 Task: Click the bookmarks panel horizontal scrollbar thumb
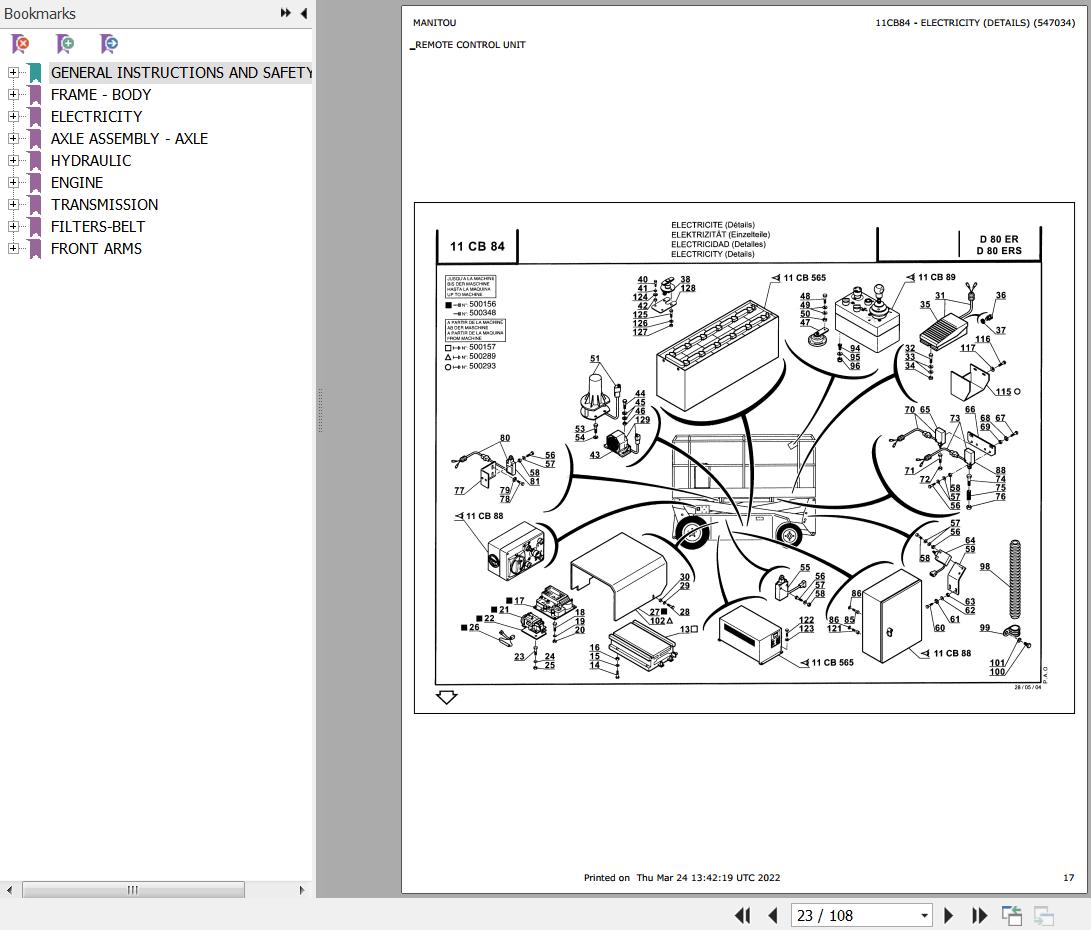coord(133,890)
